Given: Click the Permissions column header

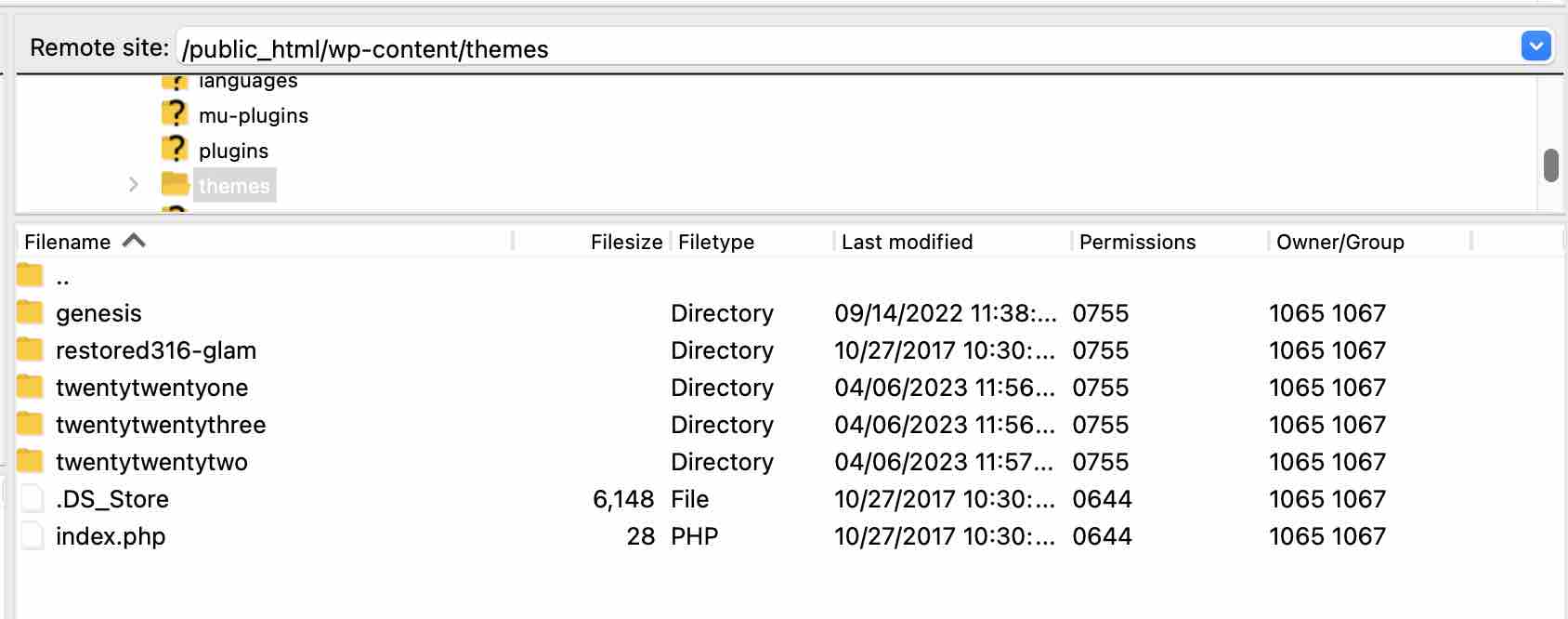Looking at the screenshot, I should click(1135, 242).
